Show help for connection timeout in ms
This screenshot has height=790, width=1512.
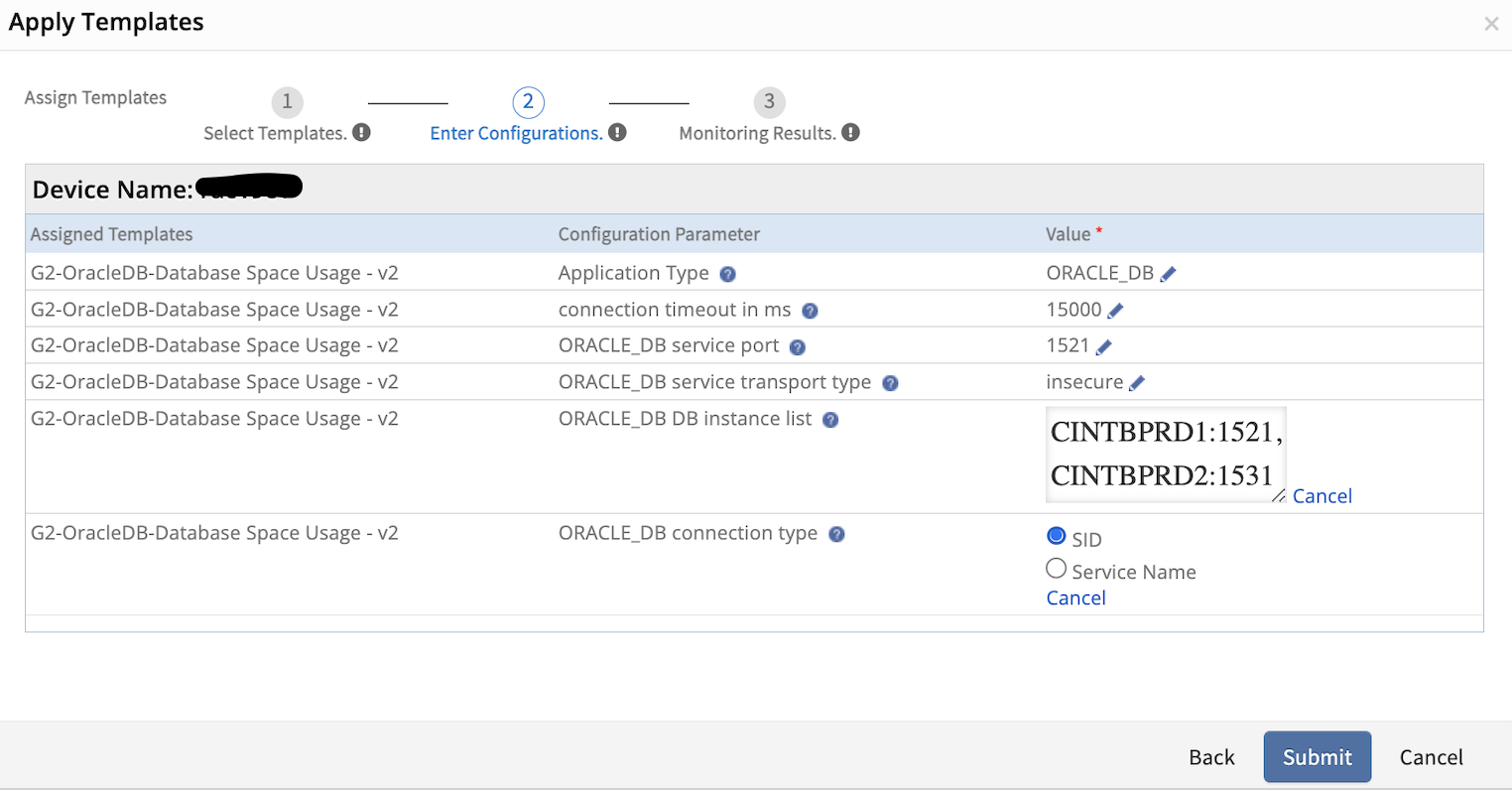tap(810, 311)
